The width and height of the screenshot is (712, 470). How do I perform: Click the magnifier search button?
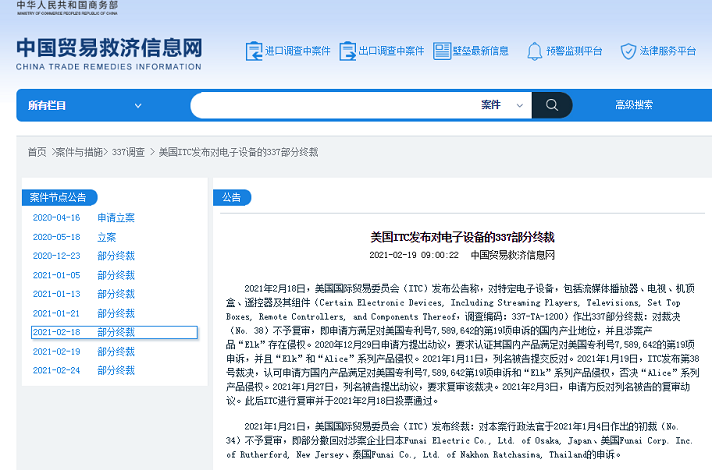pos(552,105)
